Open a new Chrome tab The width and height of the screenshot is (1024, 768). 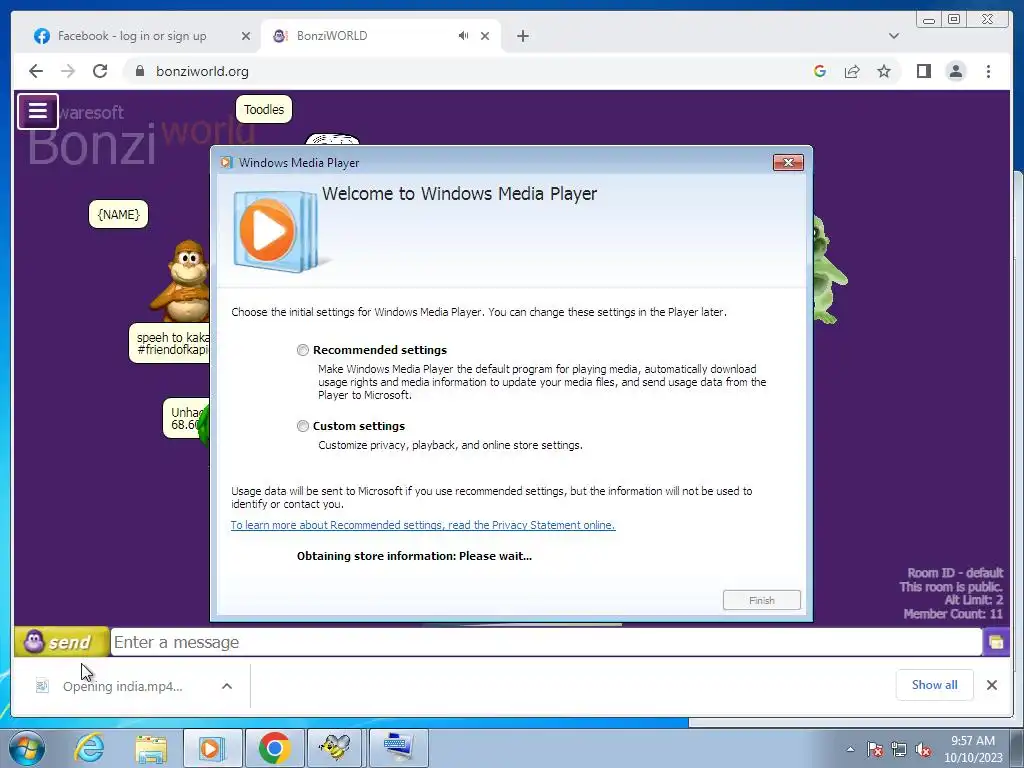pos(522,36)
